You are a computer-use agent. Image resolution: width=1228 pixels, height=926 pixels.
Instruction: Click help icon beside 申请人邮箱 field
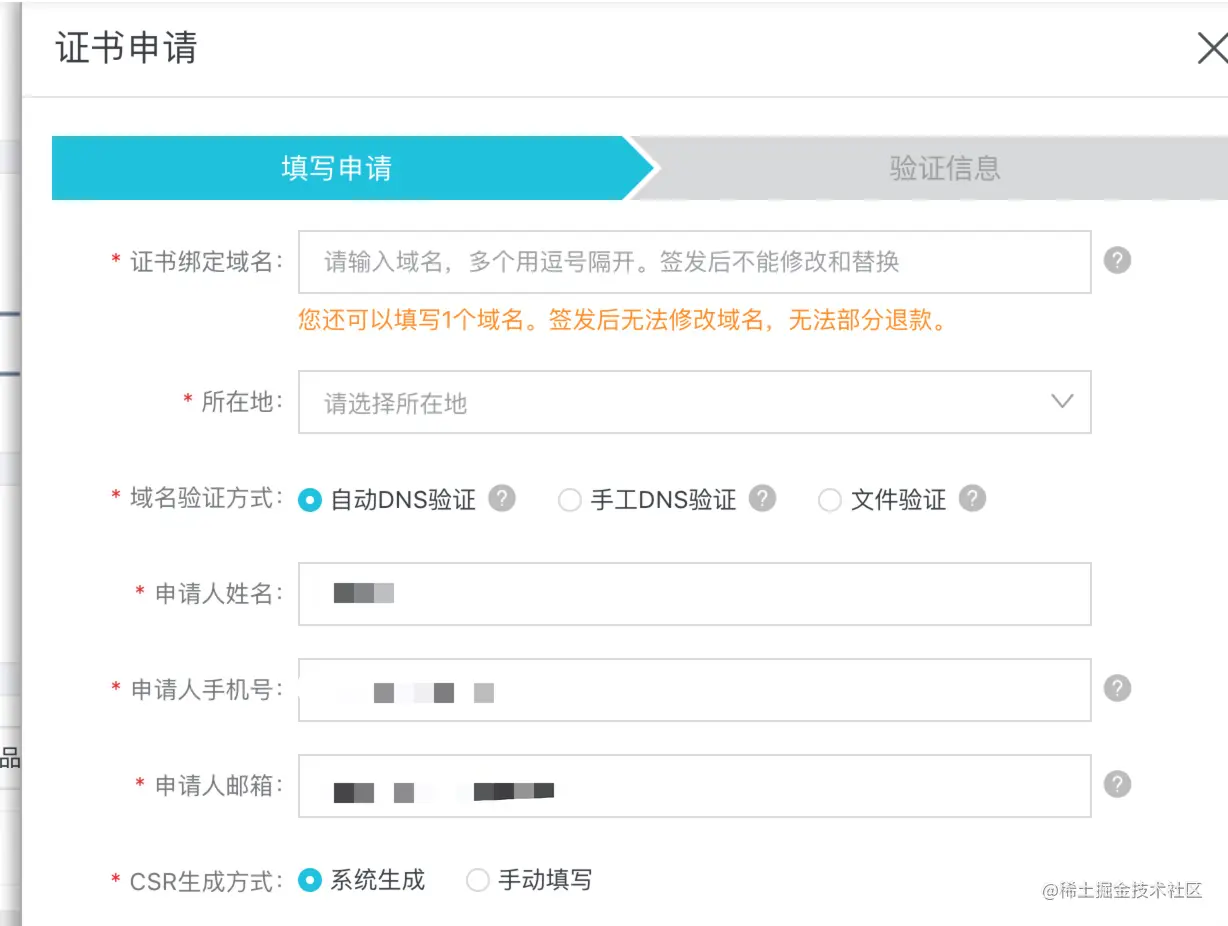pos(1117,784)
